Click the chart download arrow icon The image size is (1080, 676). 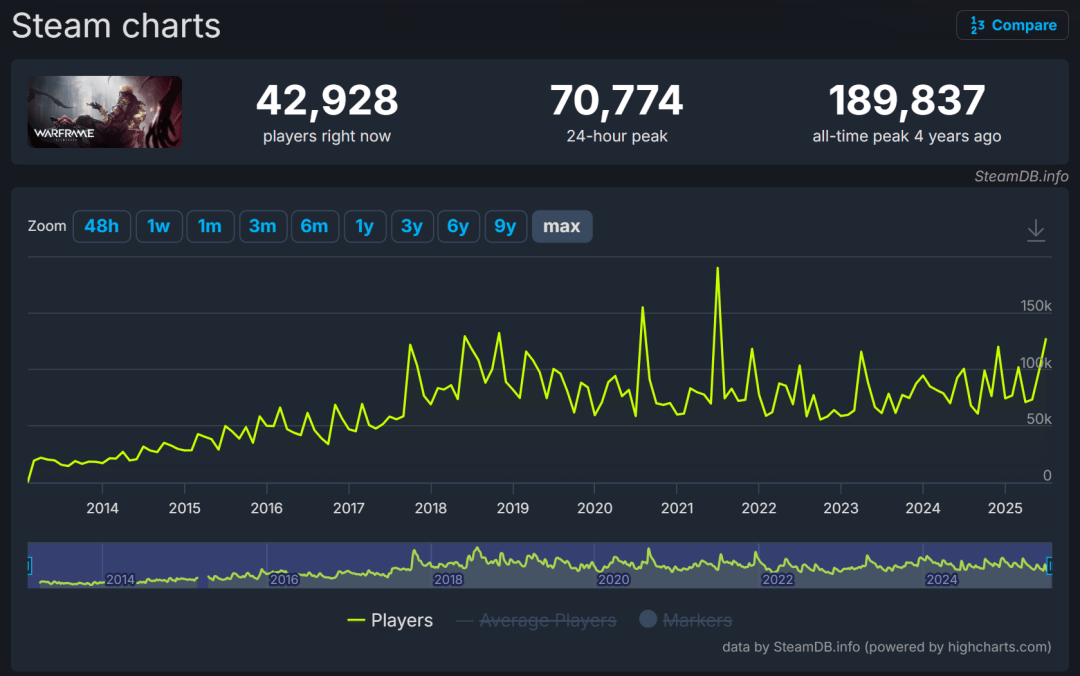coord(1035,230)
